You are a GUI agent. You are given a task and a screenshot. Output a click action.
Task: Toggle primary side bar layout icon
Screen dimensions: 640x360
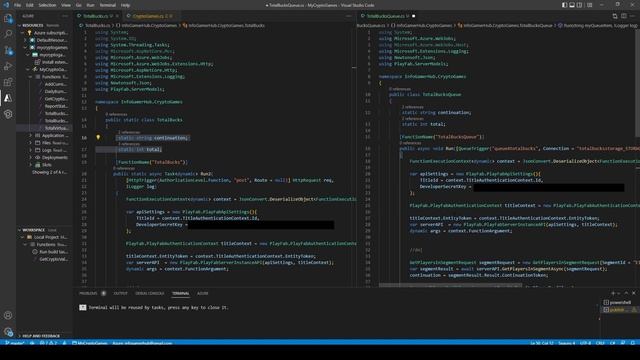coord(564,5)
